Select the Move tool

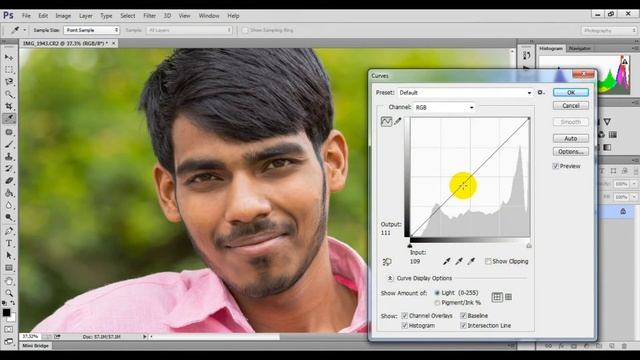(x=9, y=57)
